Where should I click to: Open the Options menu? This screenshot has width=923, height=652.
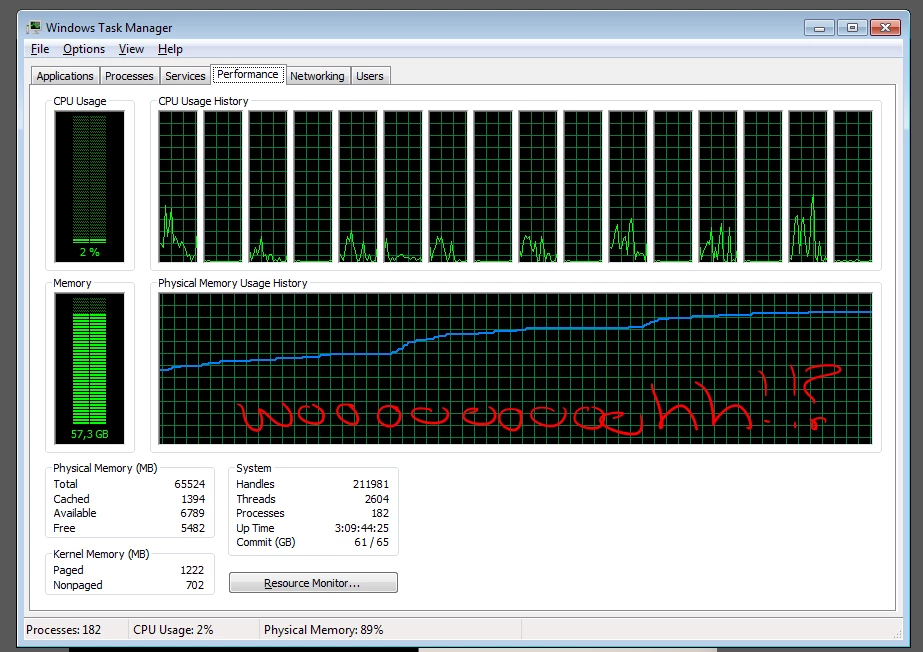click(x=84, y=49)
